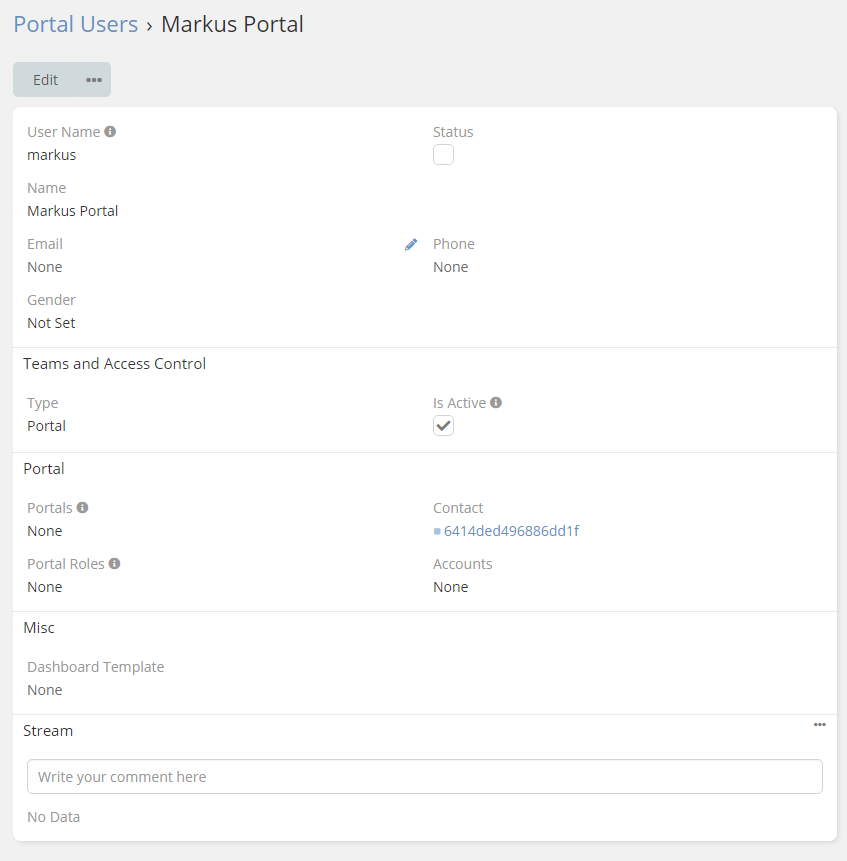Click the User Name info icon
This screenshot has width=847, height=861.
coord(110,131)
